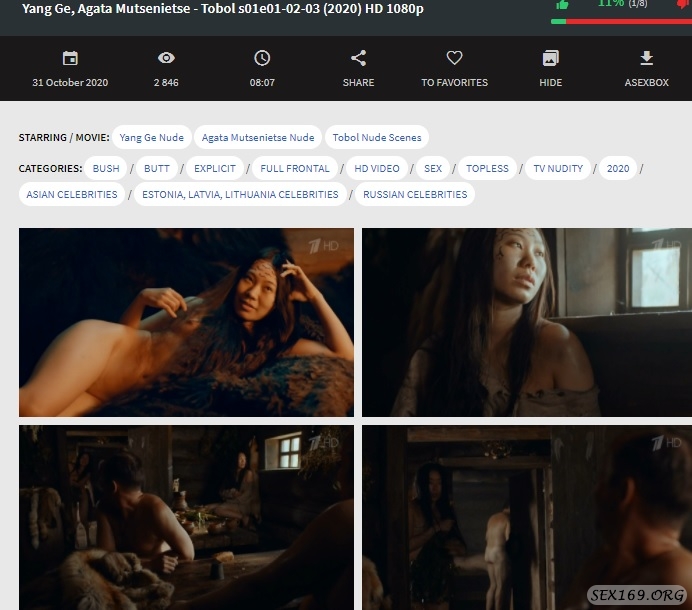692x610 pixels.
Task: Click the clock duration icon
Action: coord(262,58)
